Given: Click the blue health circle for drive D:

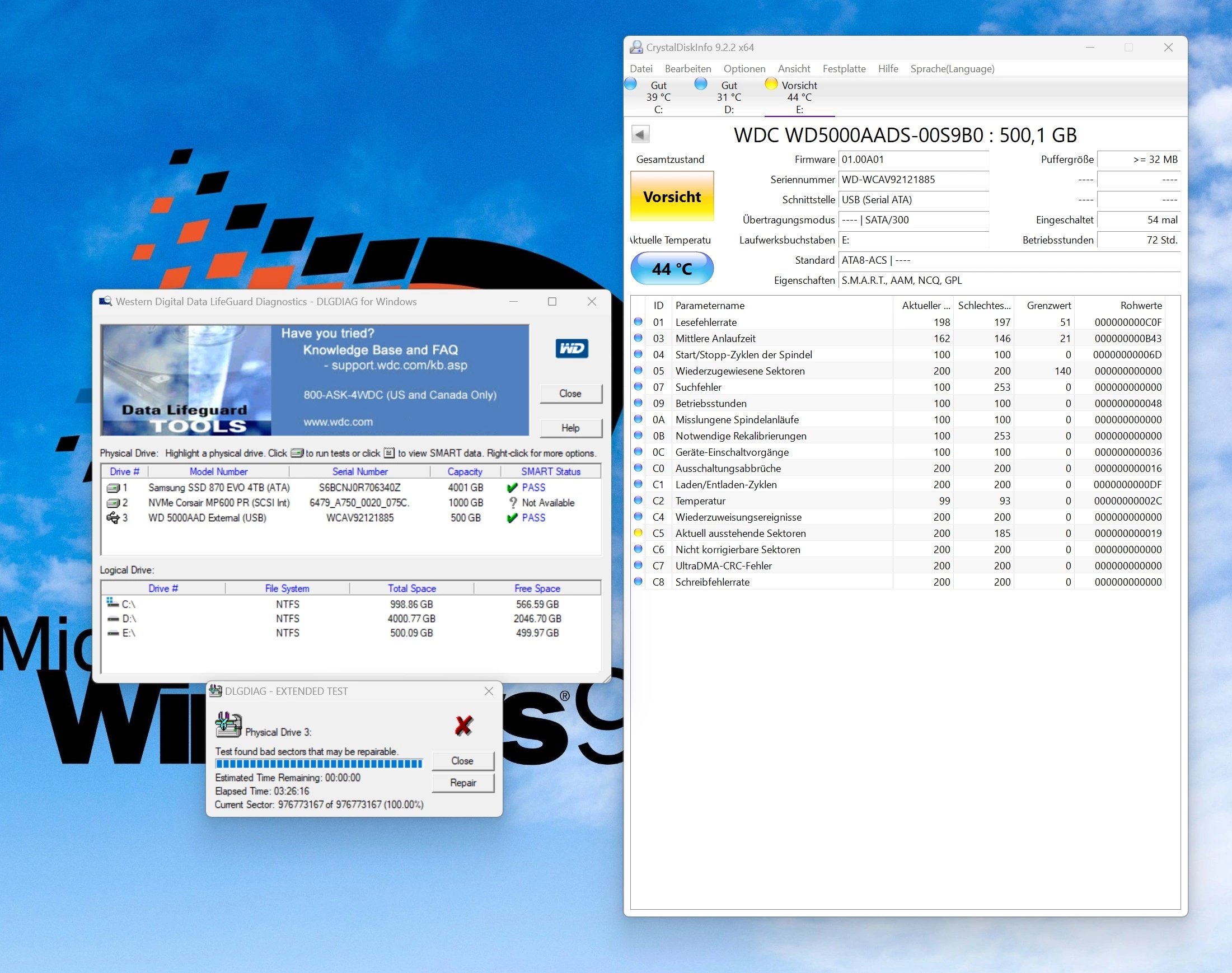Looking at the screenshot, I should [701, 84].
